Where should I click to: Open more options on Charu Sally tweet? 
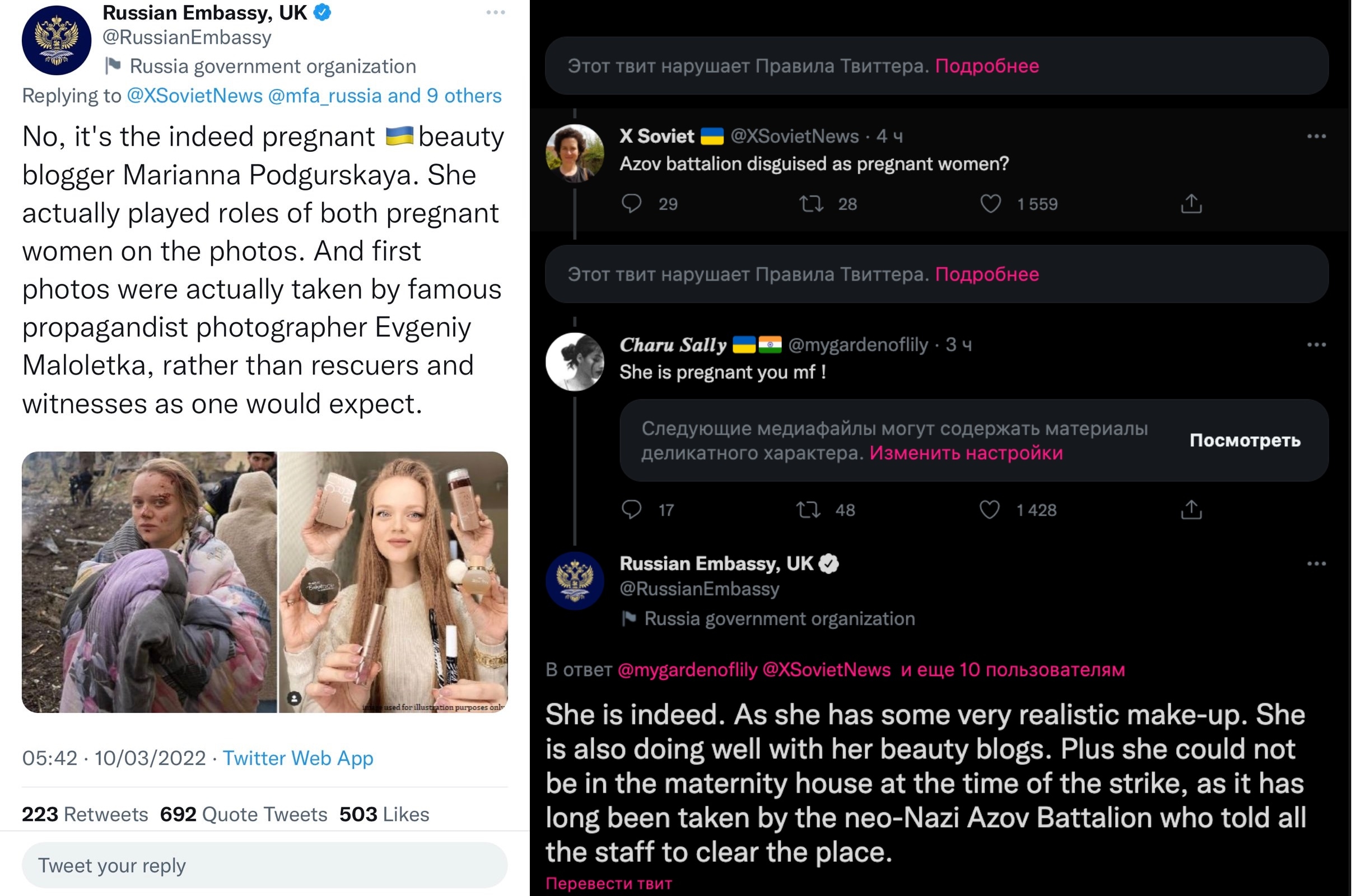[x=1316, y=344]
